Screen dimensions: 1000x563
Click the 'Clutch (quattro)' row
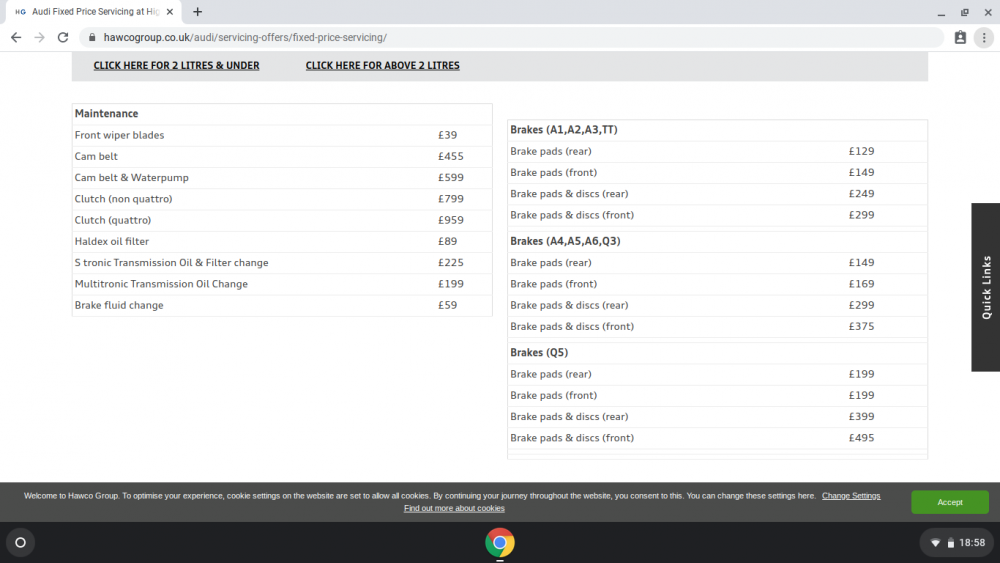coord(282,220)
